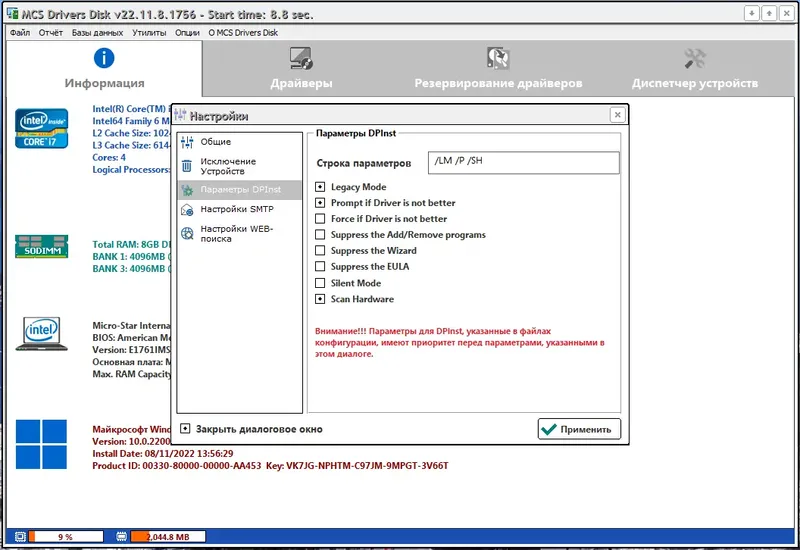Toggle the Scan Hardware checkbox
800x550 pixels.
[320, 299]
